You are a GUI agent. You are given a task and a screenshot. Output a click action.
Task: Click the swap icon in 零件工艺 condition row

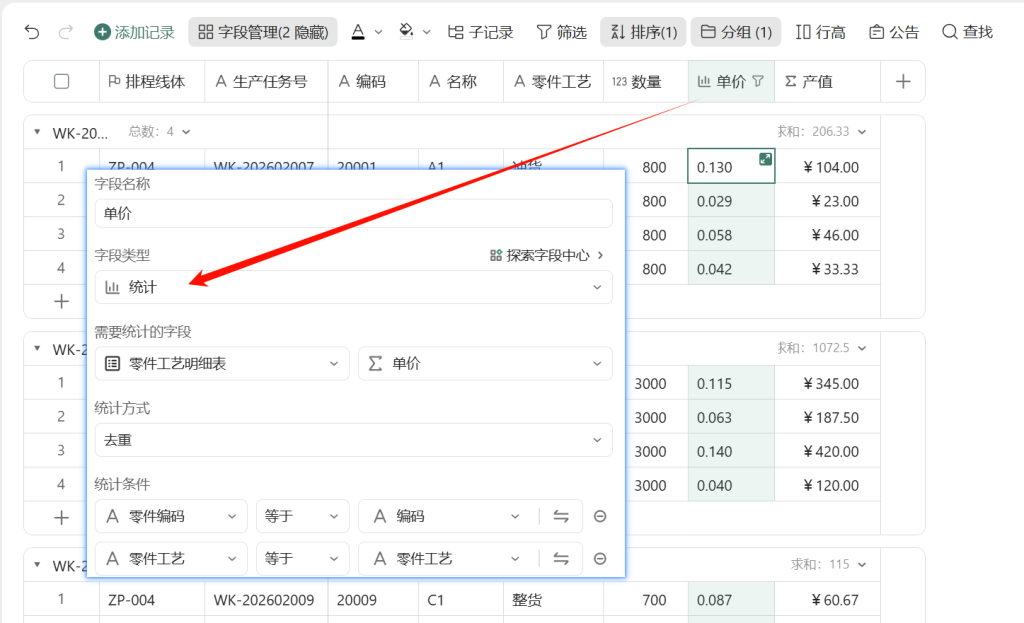click(x=561, y=559)
